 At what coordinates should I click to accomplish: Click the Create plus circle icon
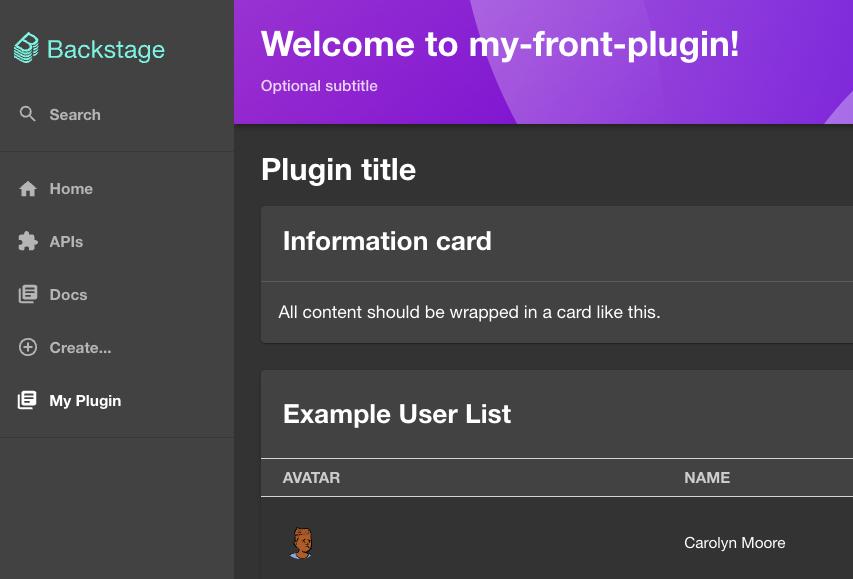click(x=28, y=348)
